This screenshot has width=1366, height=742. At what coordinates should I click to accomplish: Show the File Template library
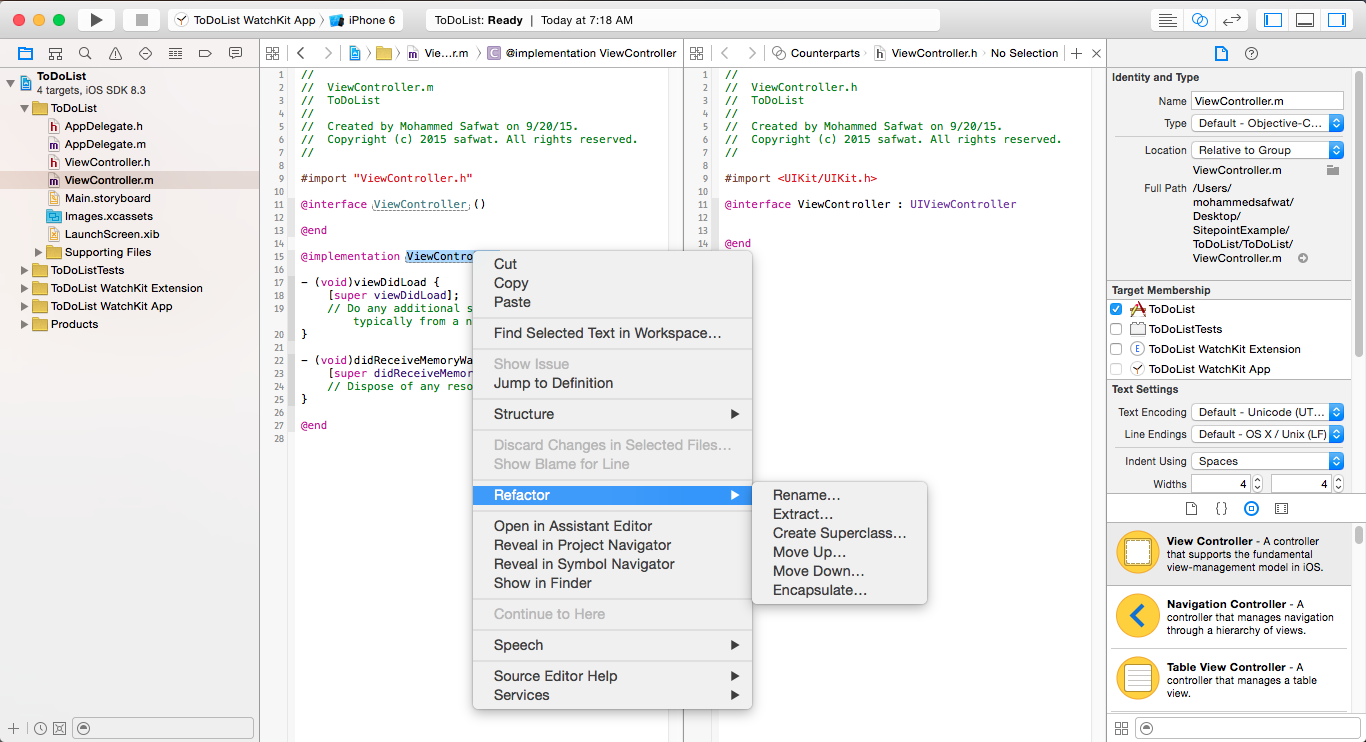coord(1191,509)
